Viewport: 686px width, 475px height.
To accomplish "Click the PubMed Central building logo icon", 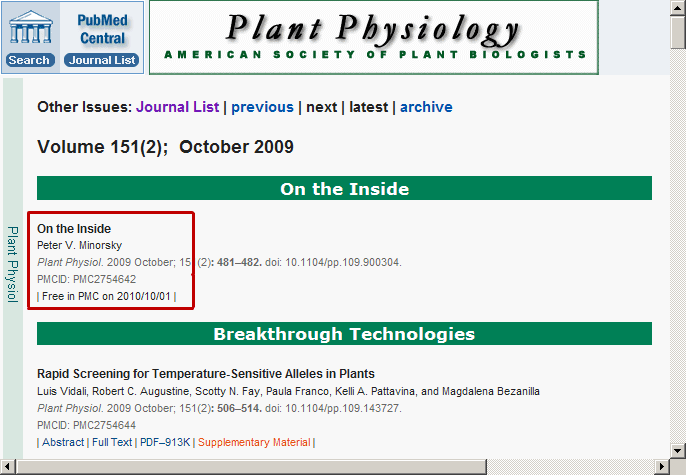I will pos(29,27).
